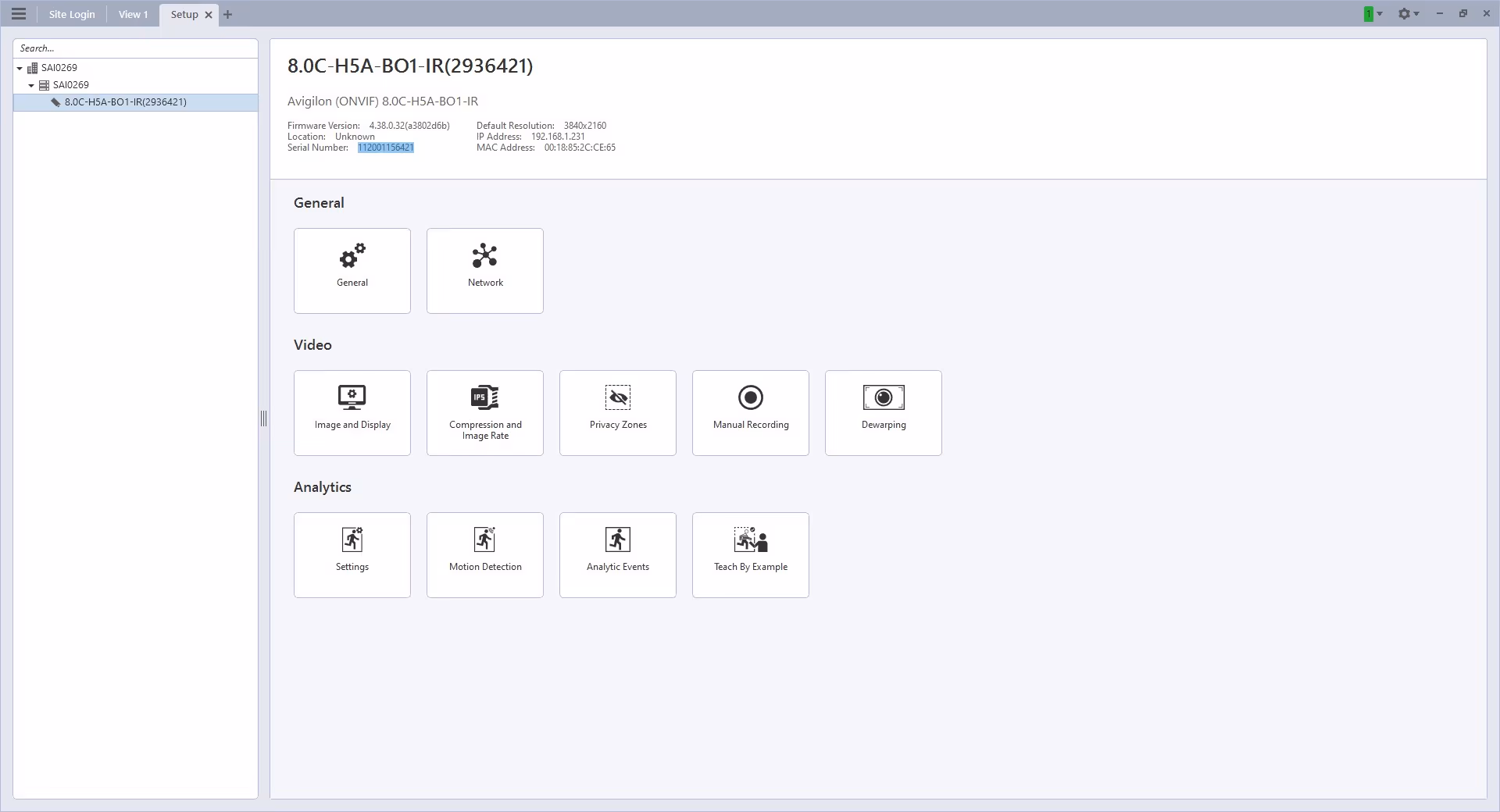Select the SAI0269 server tree item

[x=70, y=85]
